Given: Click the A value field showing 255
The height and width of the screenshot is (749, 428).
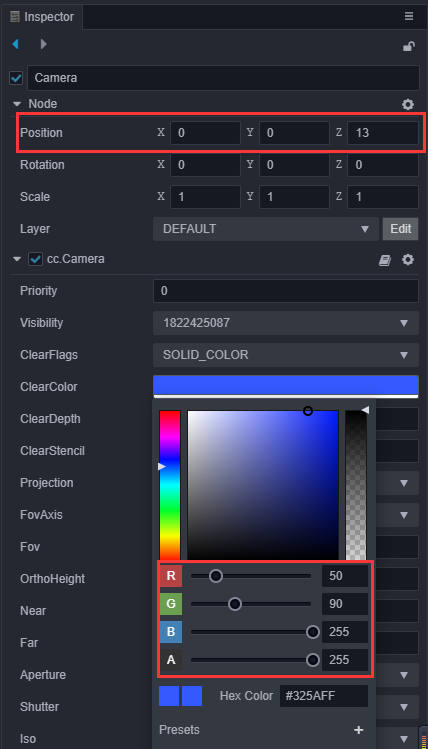Looking at the screenshot, I should (x=345, y=660).
